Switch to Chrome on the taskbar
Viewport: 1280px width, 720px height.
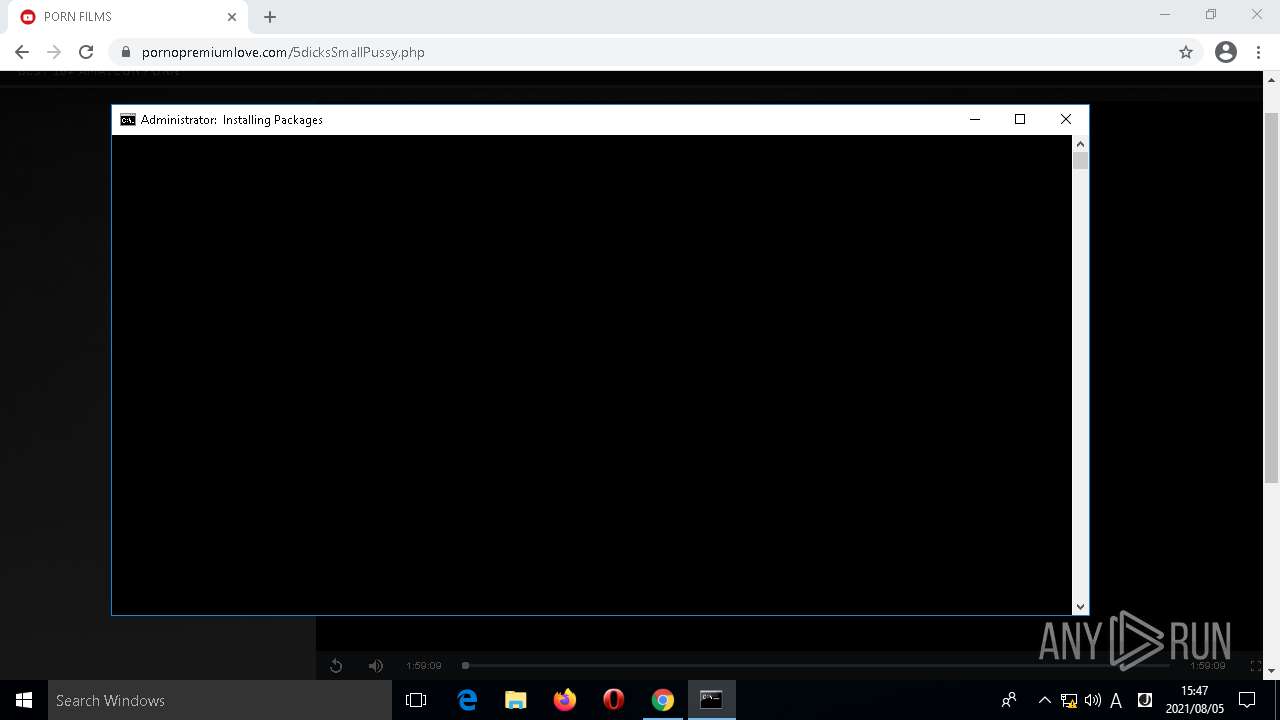pos(663,700)
